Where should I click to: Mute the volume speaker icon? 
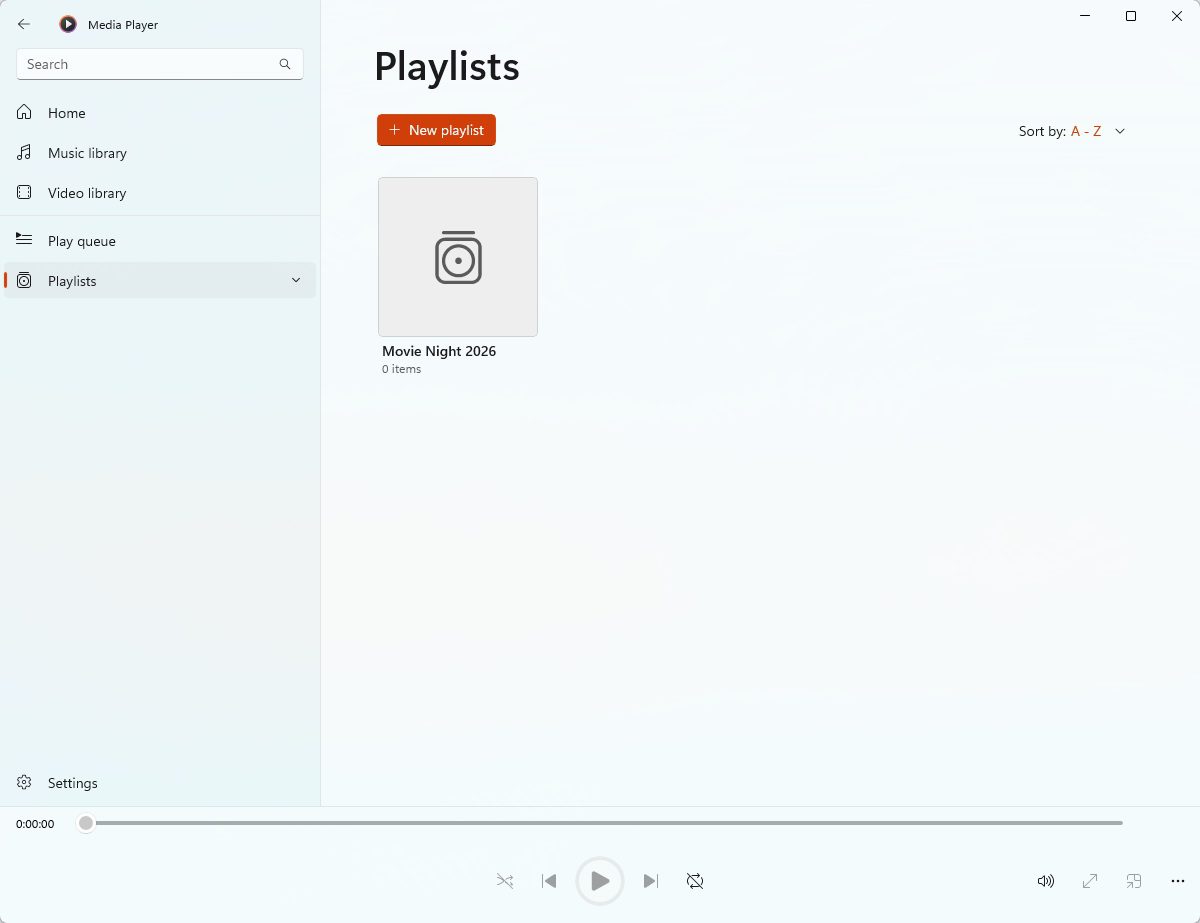pos(1046,881)
